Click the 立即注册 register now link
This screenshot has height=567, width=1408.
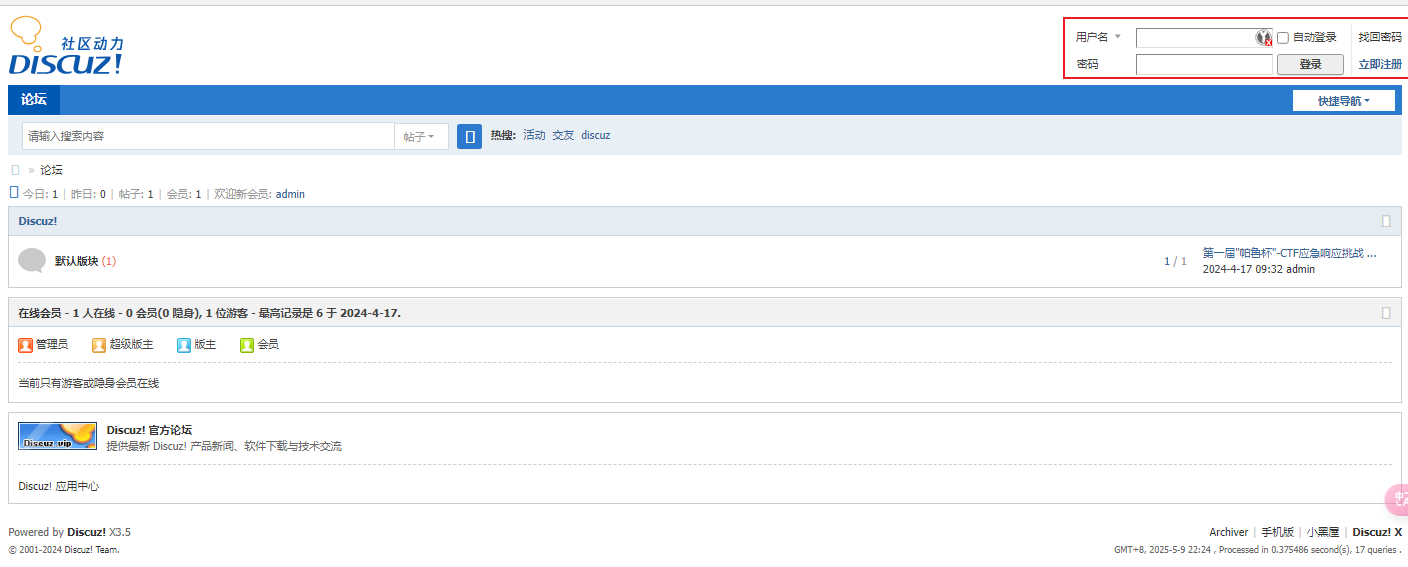click(1380, 64)
